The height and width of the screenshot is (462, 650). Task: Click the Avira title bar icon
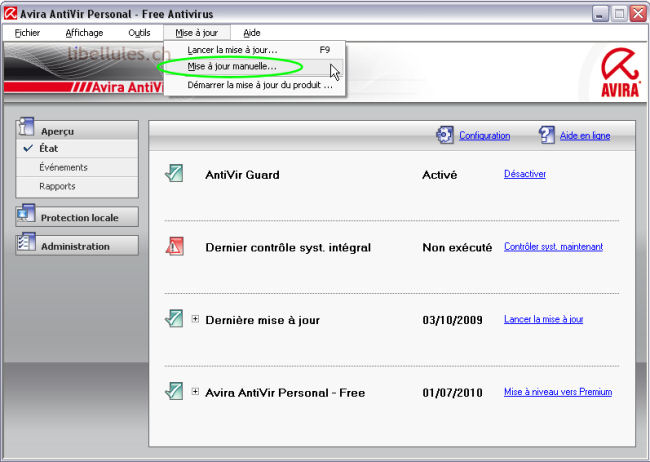(10, 13)
